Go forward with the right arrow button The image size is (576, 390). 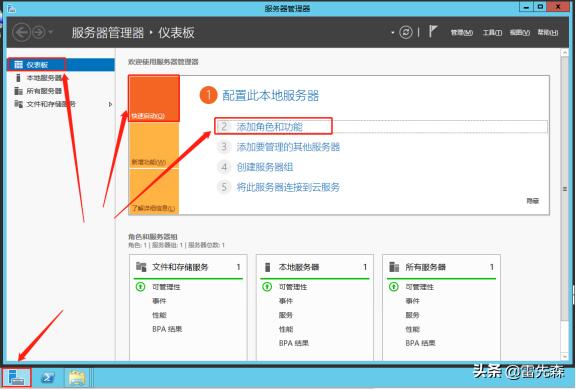pyautogui.click(x=39, y=33)
